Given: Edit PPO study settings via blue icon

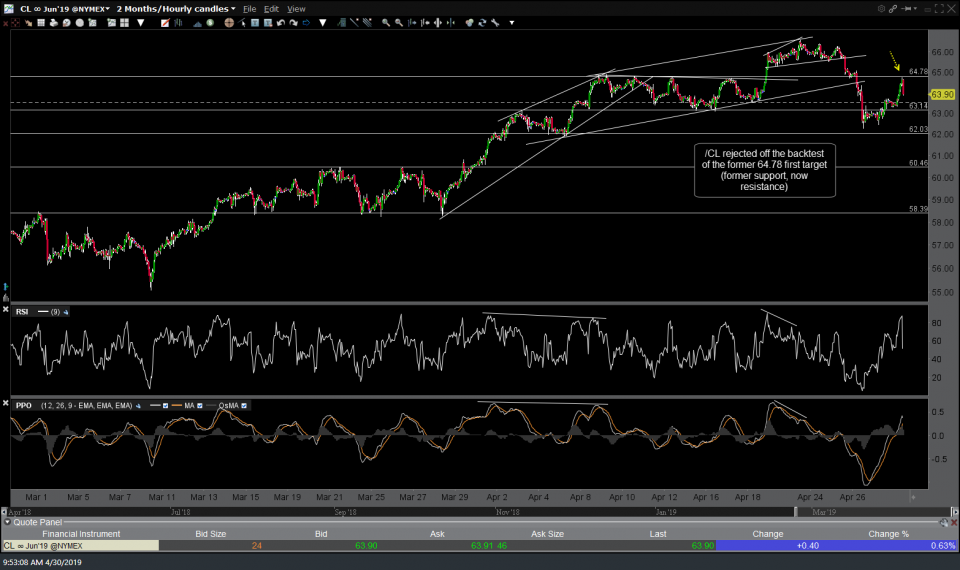Looking at the screenshot, I should [138, 406].
